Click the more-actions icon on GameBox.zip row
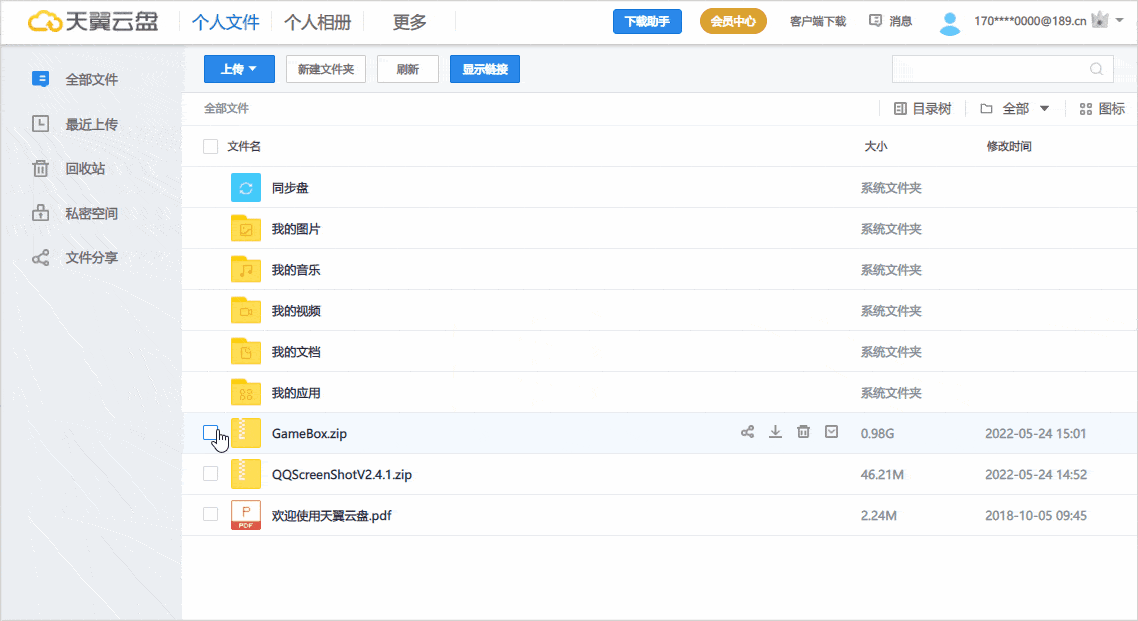Screen dimensions: 1138x621 (831, 432)
